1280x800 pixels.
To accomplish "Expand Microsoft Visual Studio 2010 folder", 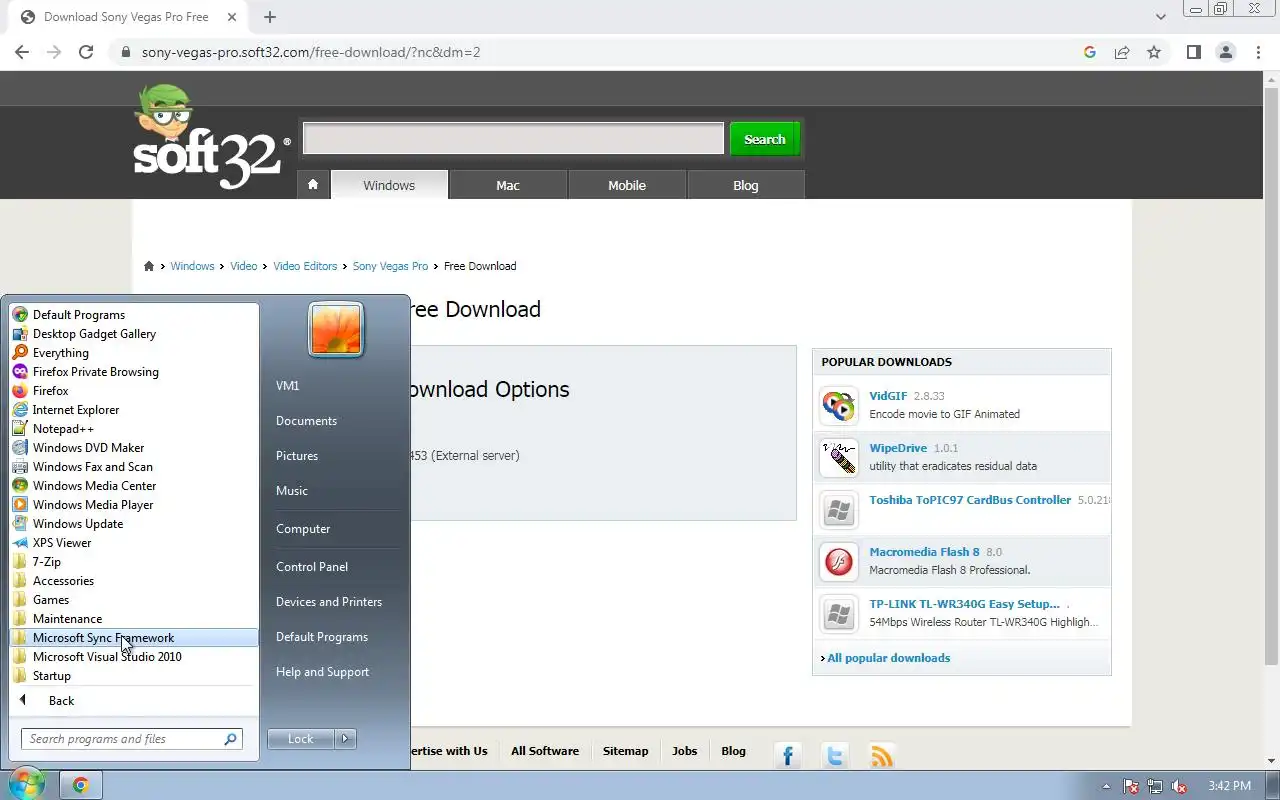I will [134, 657].
